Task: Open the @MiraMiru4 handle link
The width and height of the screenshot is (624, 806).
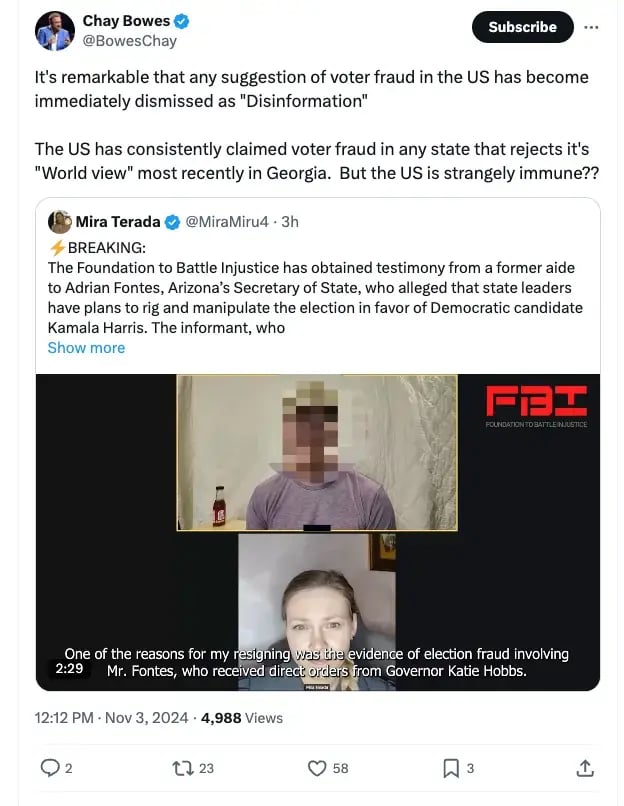Action: click(x=227, y=222)
